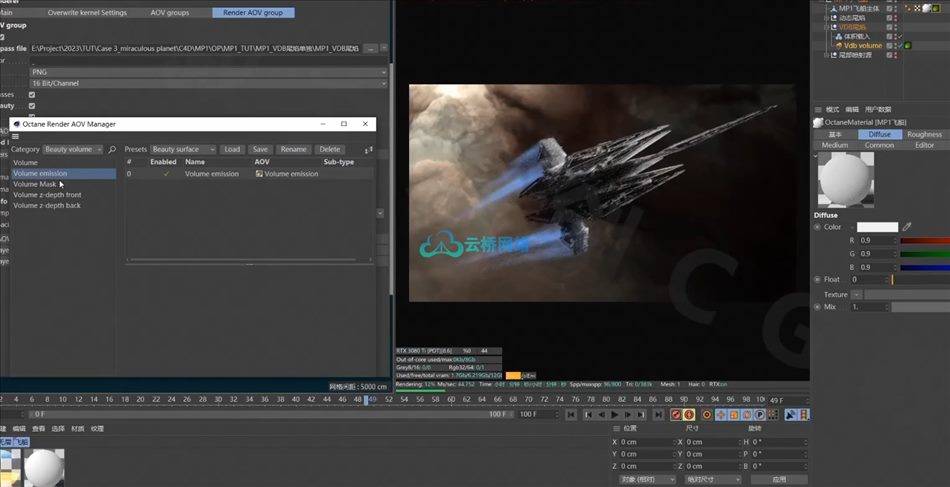Toggle scale keyframe recording icon
The image size is (950, 487).
coord(734,414)
